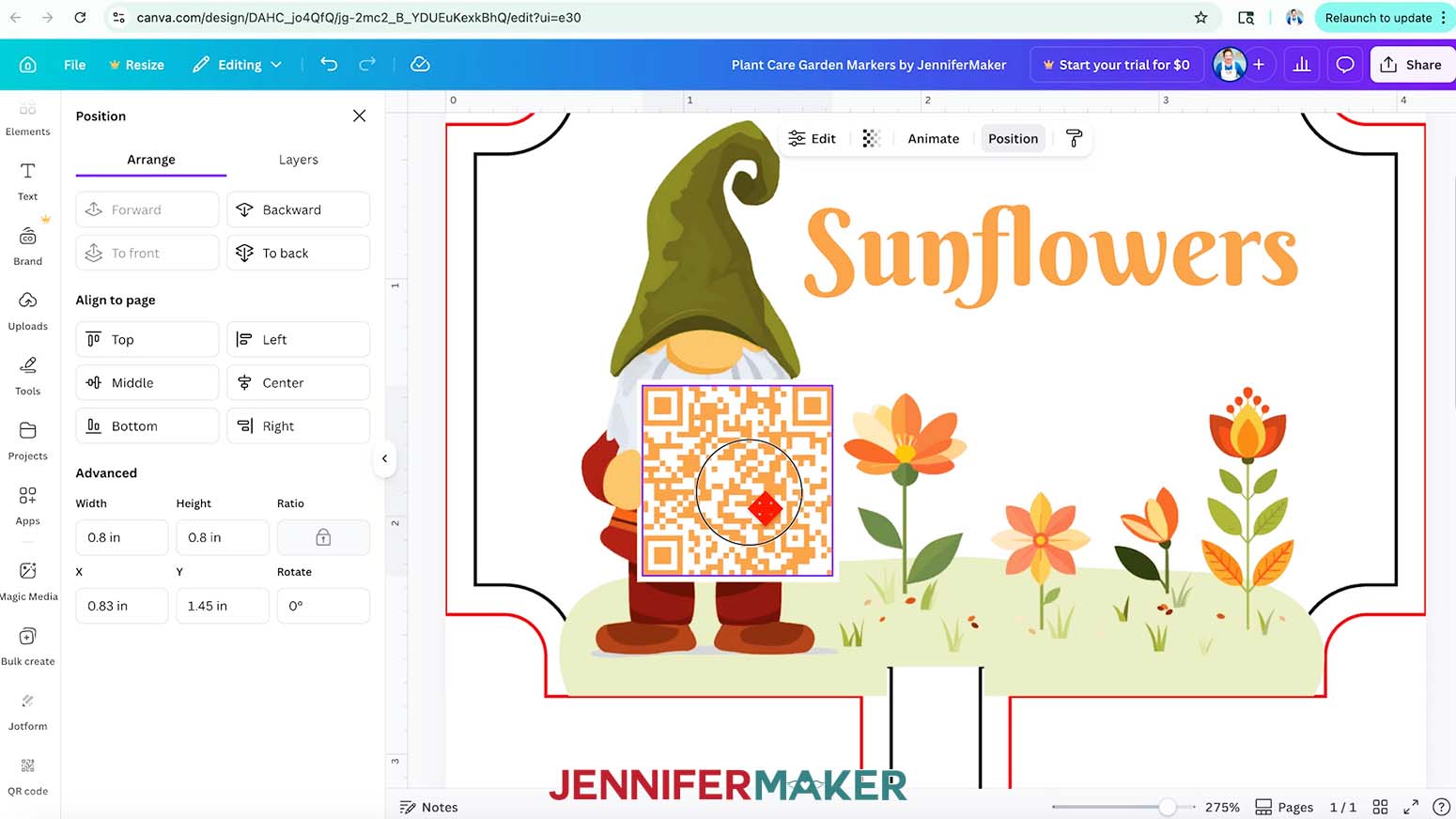Open the Projects sidebar panel
This screenshot has height=819, width=1456.
pyautogui.click(x=28, y=441)
